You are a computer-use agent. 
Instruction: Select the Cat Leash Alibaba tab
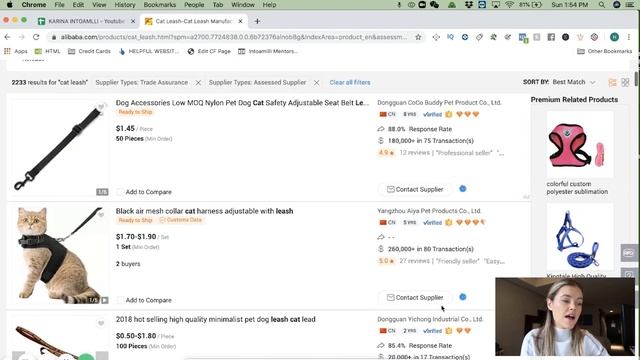pos(193,21)
